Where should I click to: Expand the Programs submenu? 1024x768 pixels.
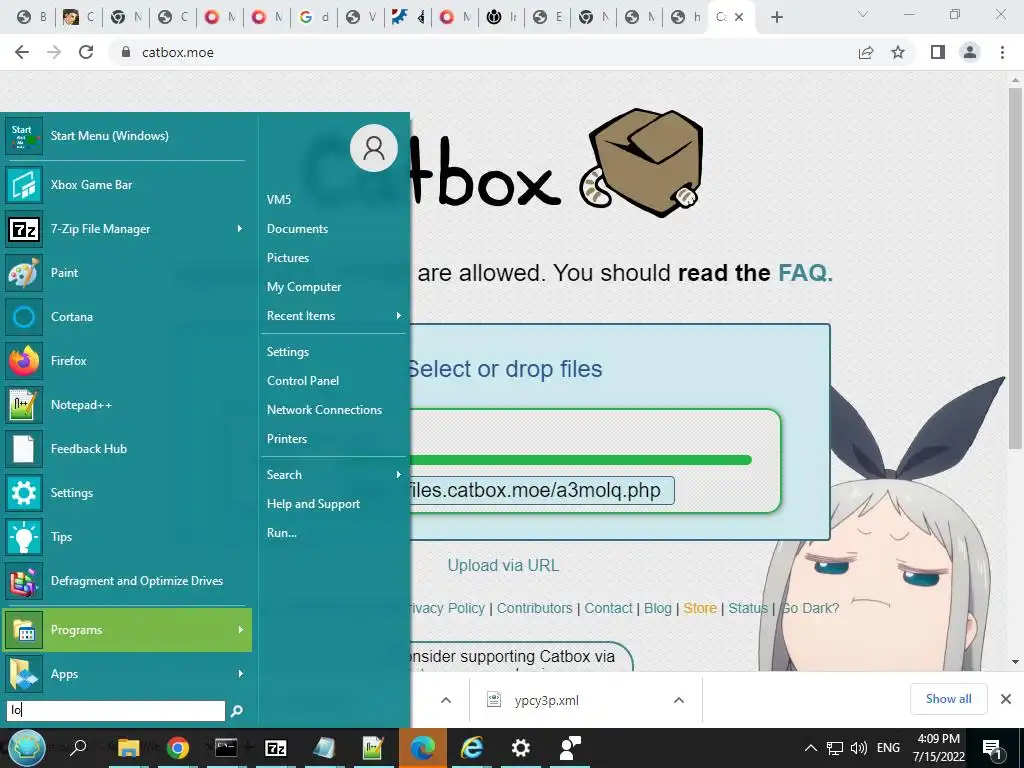click(127, 630)
